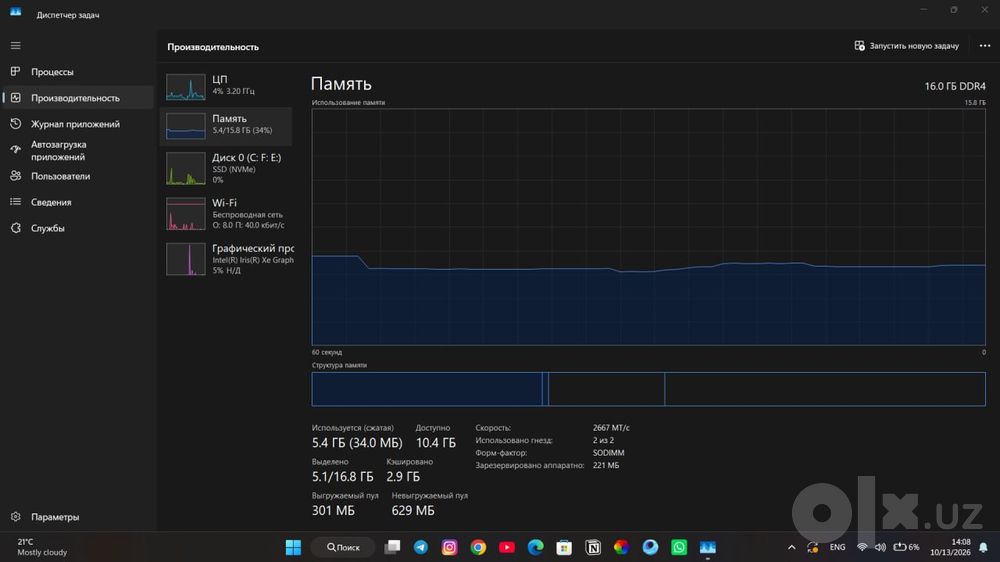
Task: Open Telegram from the taskbar
Action: 421,547
